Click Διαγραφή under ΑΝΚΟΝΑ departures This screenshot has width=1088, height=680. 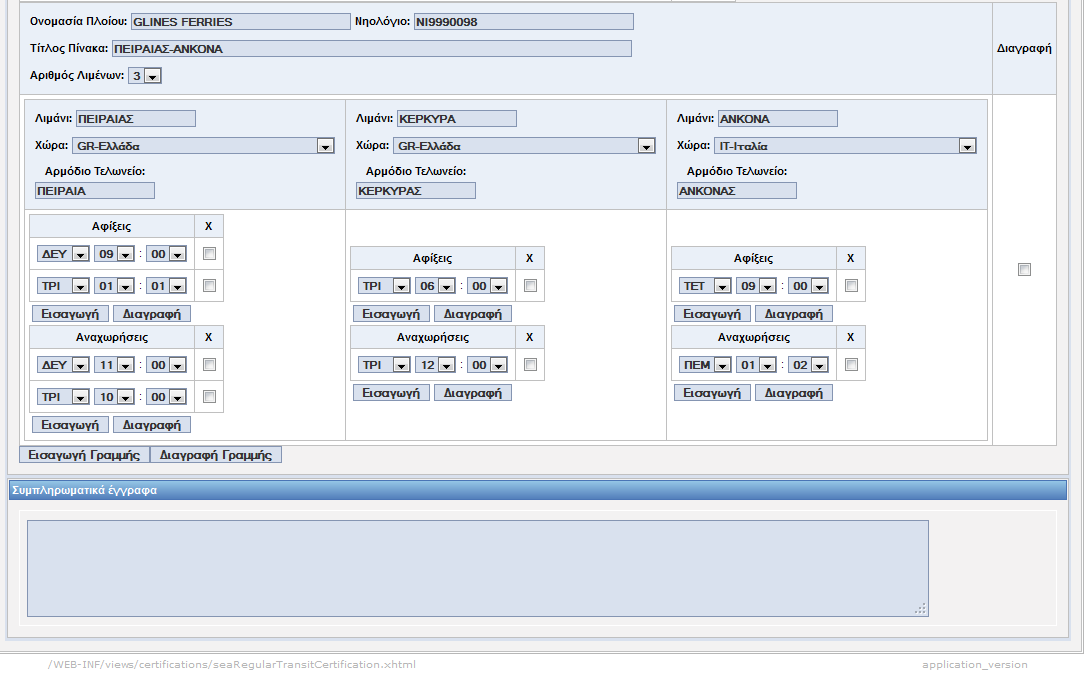coord(794,393)
